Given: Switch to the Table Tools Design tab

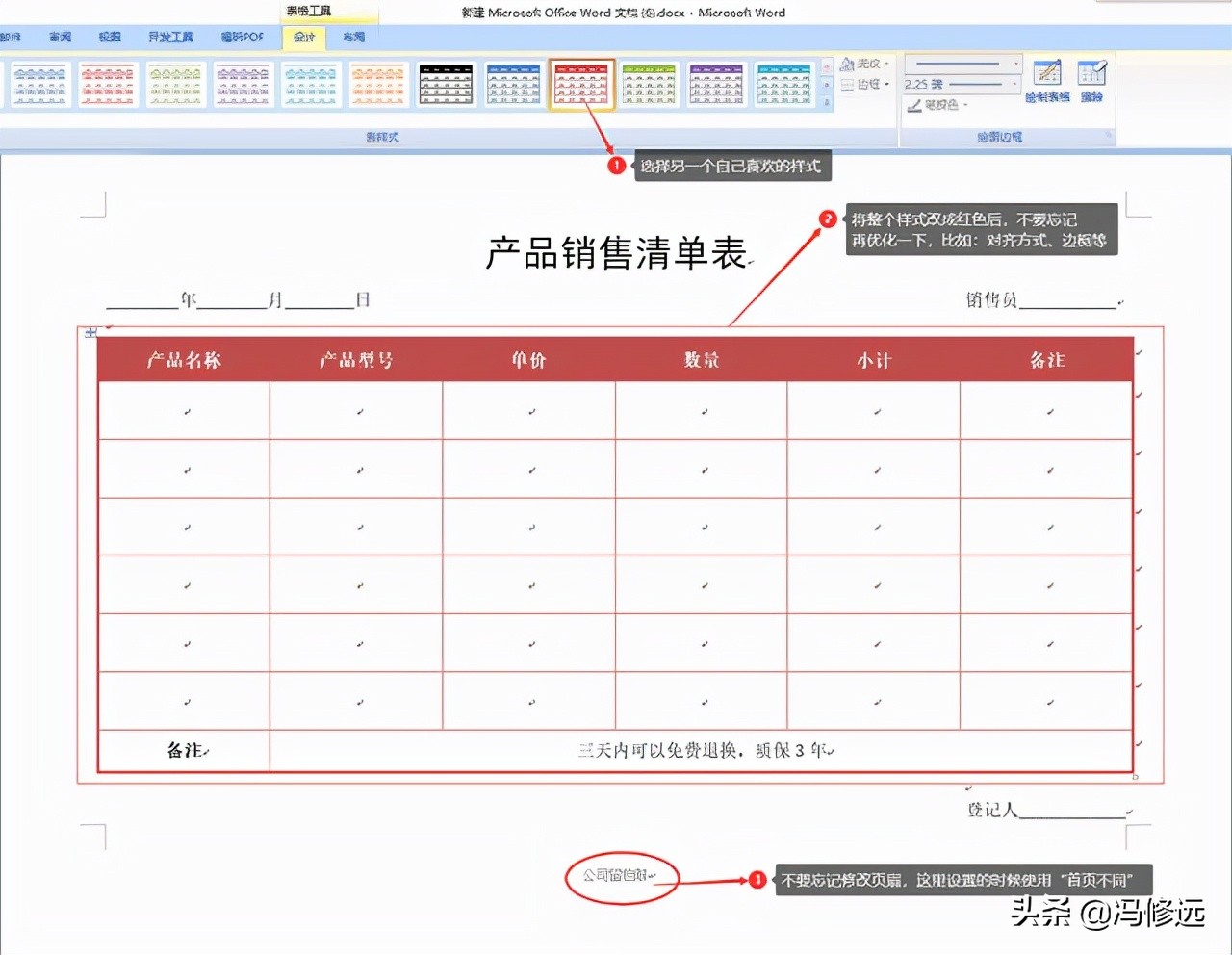Looking at the screenshot, I should coord(303,37).
